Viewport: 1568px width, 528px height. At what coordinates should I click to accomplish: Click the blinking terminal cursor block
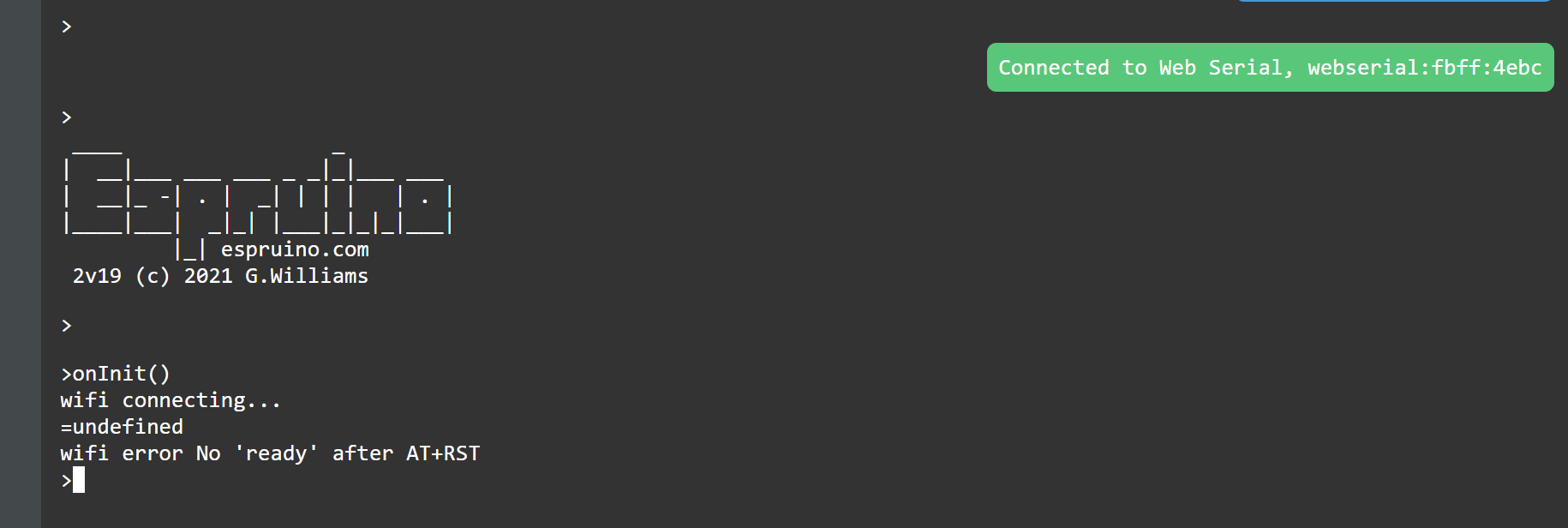pos(79,480)
